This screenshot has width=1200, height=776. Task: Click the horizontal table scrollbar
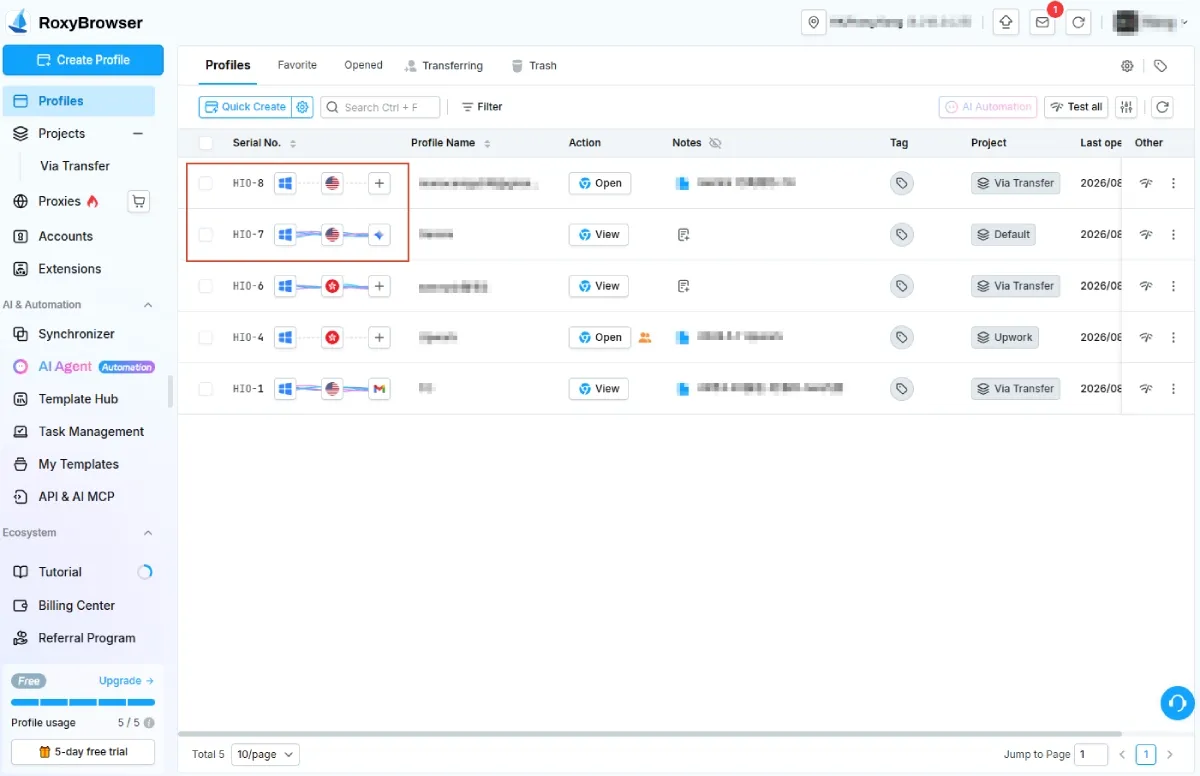click(650, 734)
